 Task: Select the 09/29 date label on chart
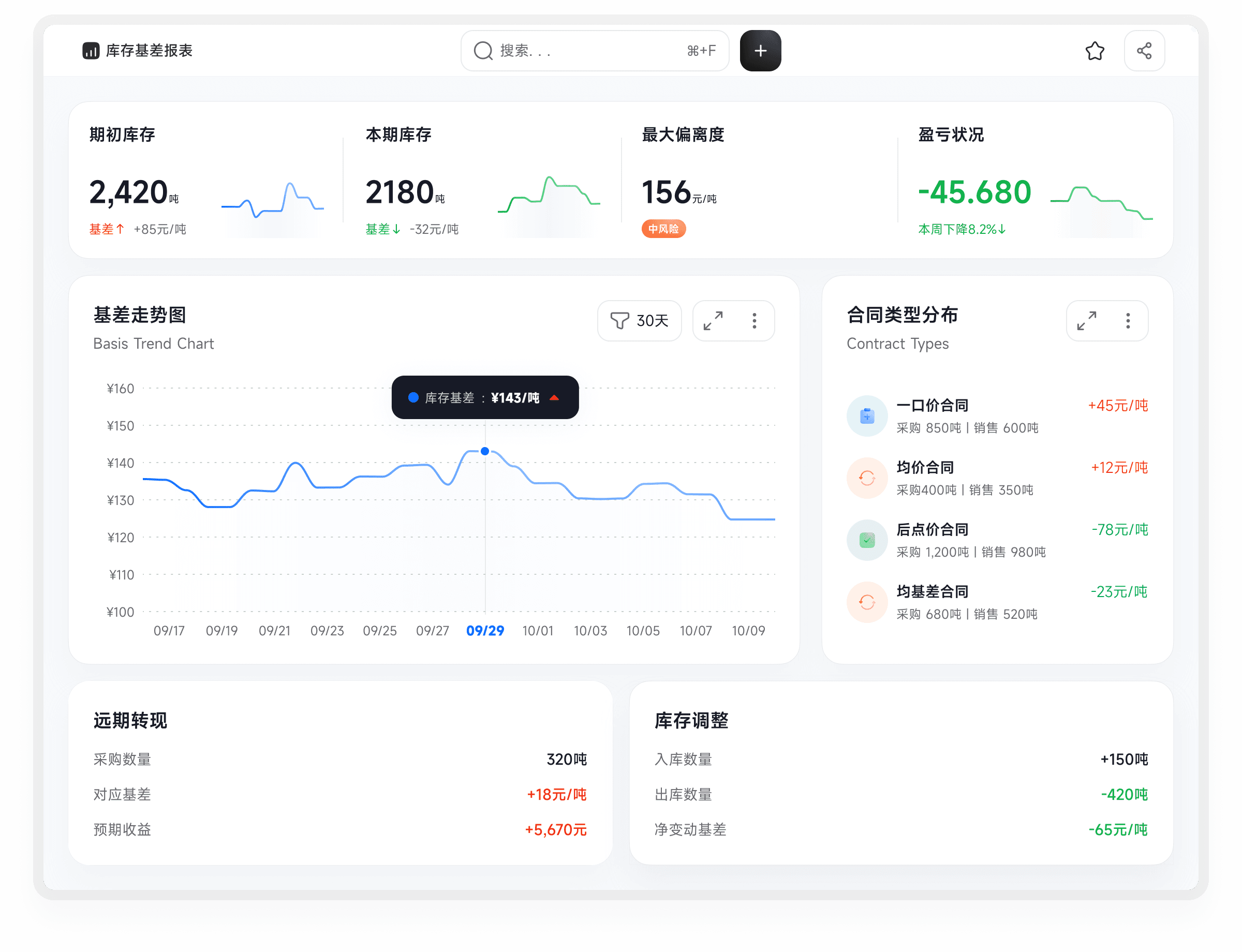(485, 630)
